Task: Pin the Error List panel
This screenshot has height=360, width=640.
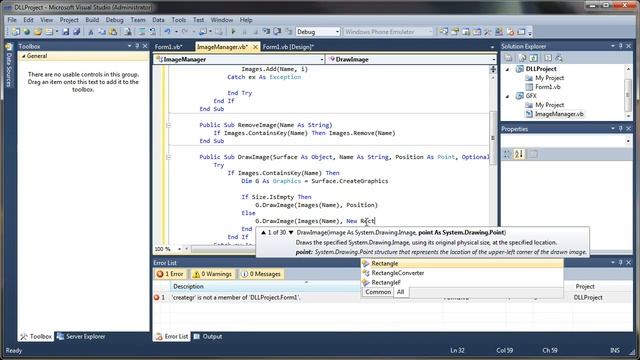Action: pyautogui.click(x=620, y=262)
